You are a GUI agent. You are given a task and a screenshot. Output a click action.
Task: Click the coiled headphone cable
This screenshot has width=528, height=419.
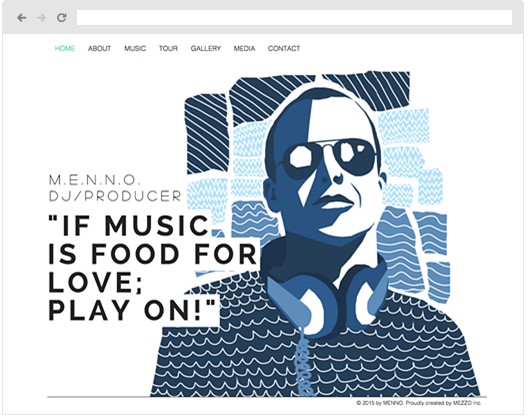tap(304, 365)
